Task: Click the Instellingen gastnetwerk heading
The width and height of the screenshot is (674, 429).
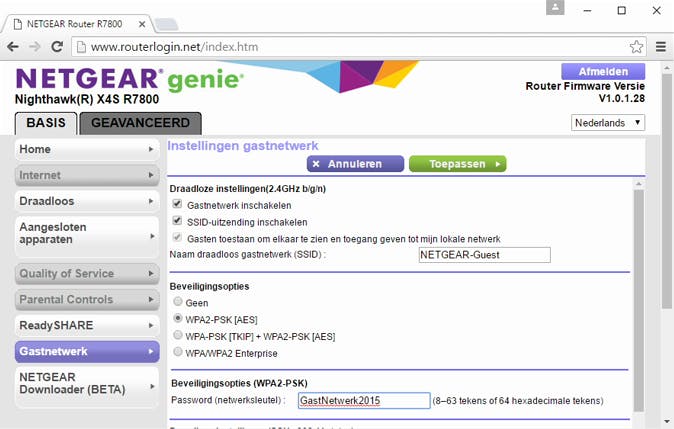Action: tap(243, 146)
